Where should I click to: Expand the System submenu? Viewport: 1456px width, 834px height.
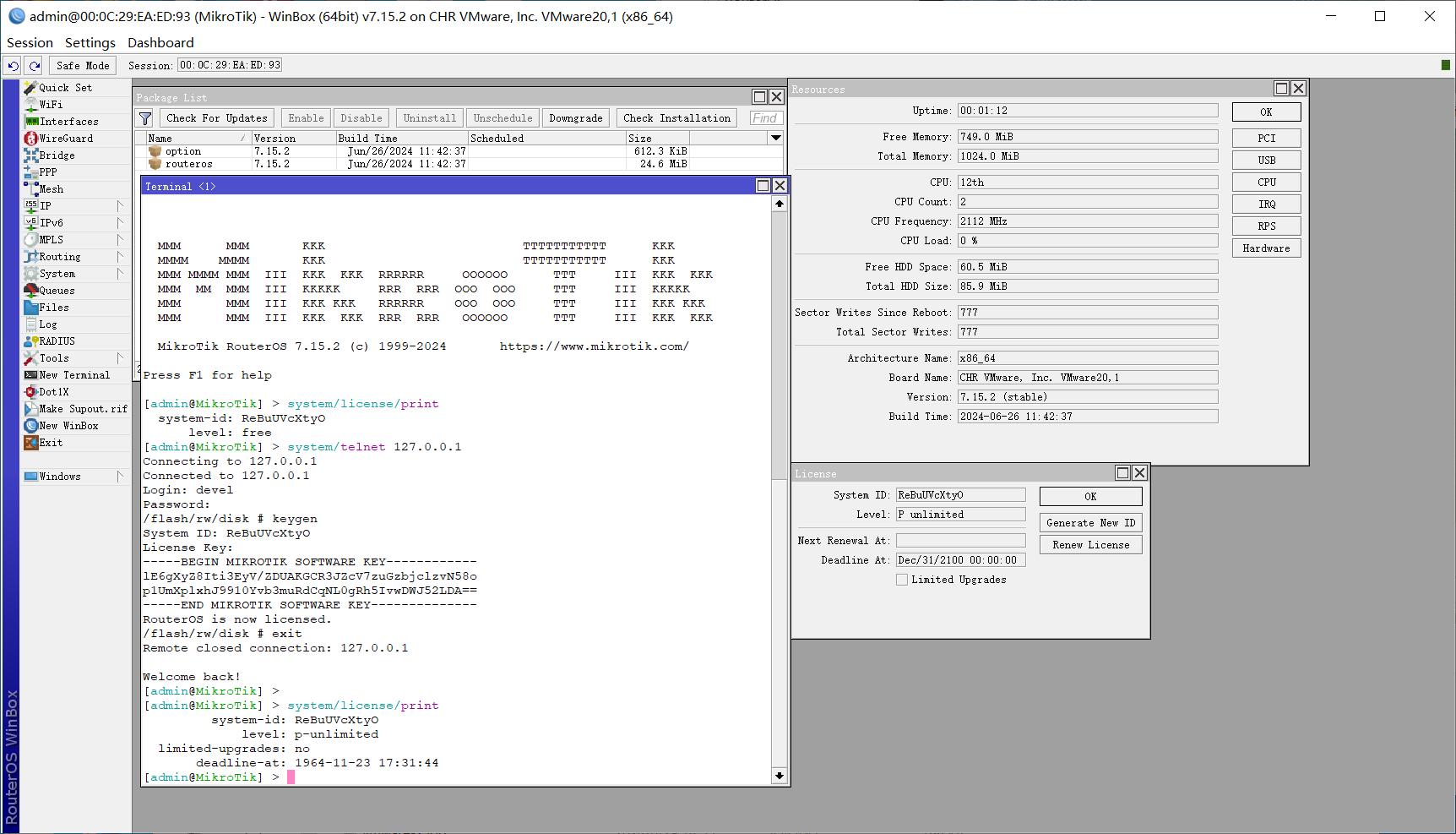pyautogui.click(x=120, y=274)
